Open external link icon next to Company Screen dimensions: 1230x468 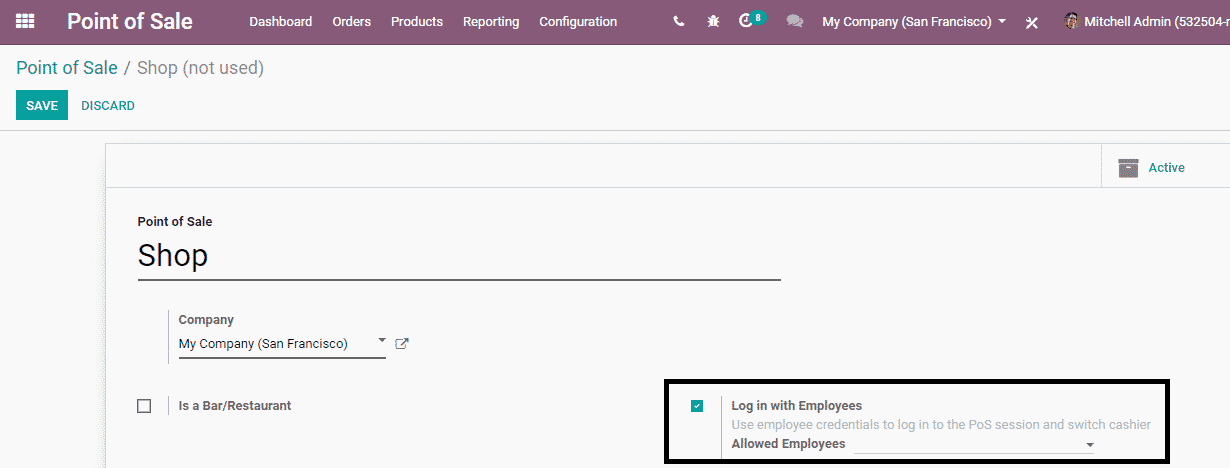(x=402, y=343)
